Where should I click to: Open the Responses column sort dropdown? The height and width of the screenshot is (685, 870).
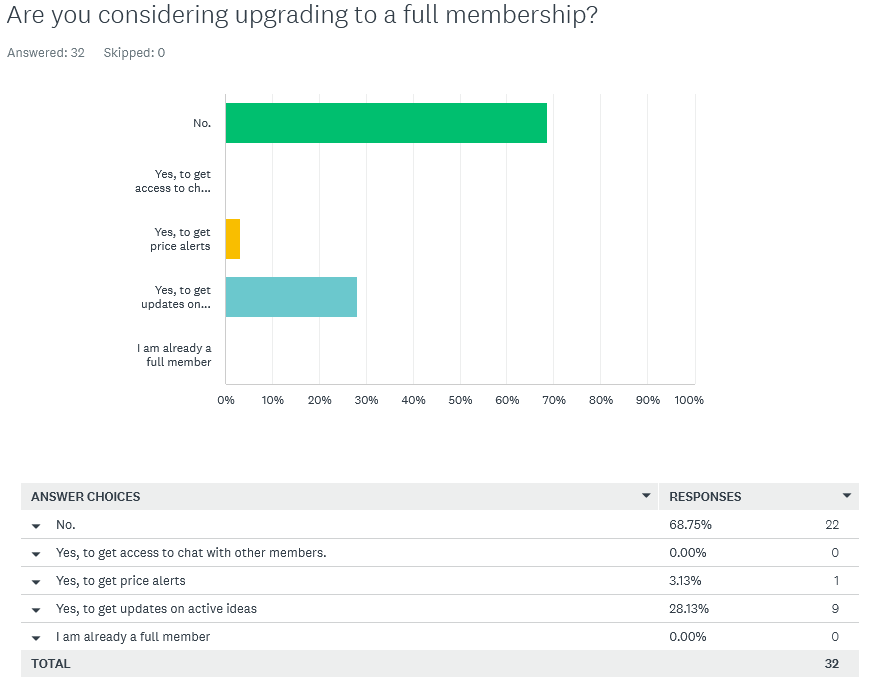[847, 496]
